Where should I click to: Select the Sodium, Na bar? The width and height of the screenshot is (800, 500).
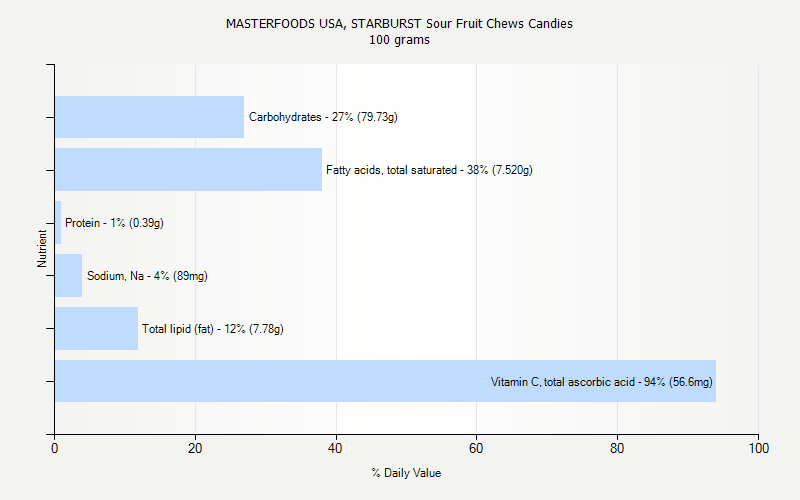point(68,276)
